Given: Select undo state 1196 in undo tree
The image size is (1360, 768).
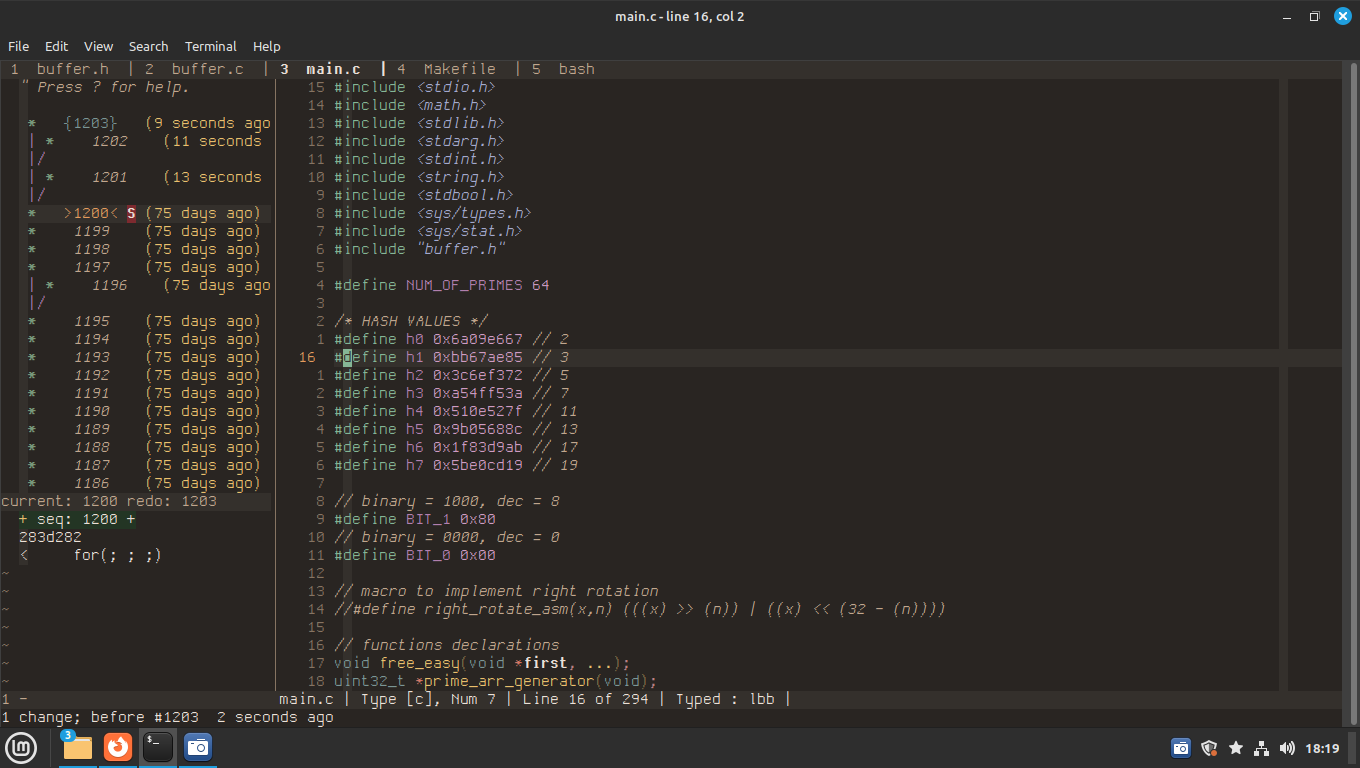Looking at the screenshot, I should [x=109, y=285].
